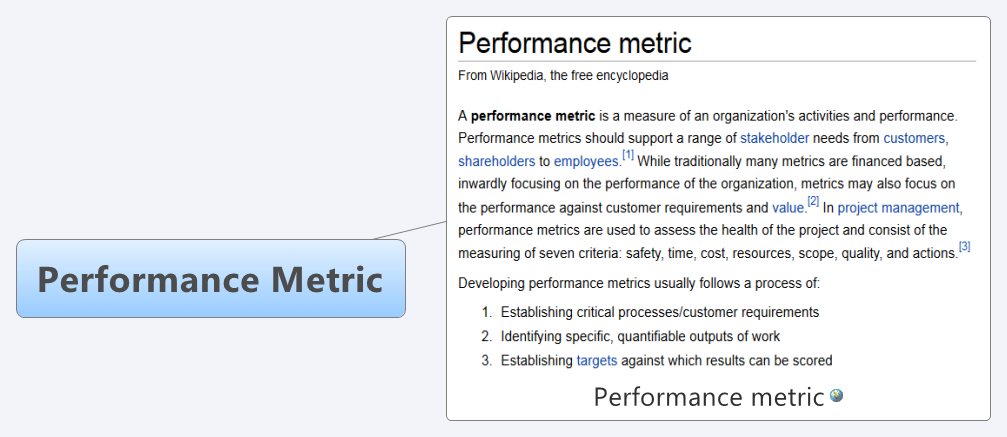
Task: Select the Performance metric caption below article
Action: [708, 397]
